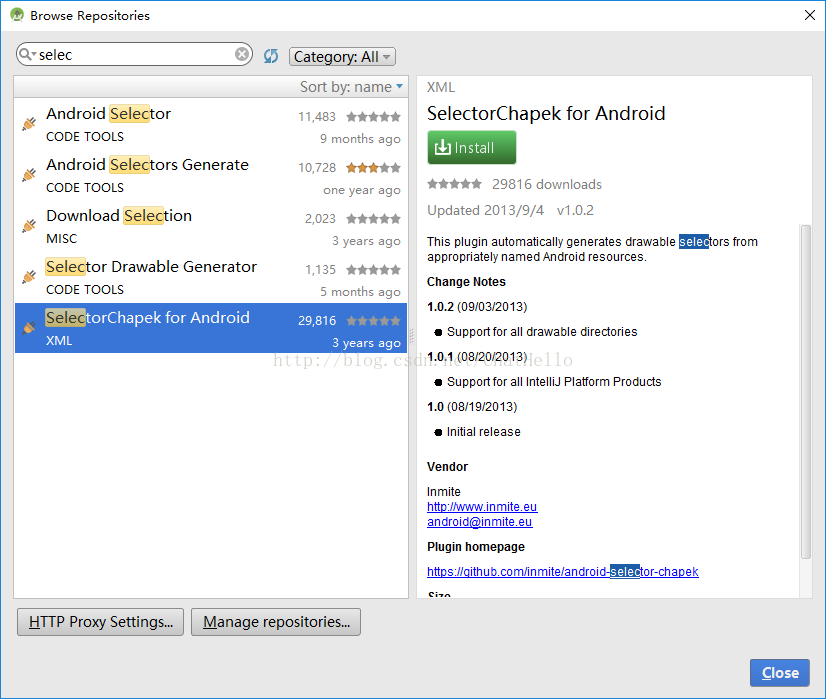
Task: Click the '29816 downloads' text
Action: (x=547, y=184)
